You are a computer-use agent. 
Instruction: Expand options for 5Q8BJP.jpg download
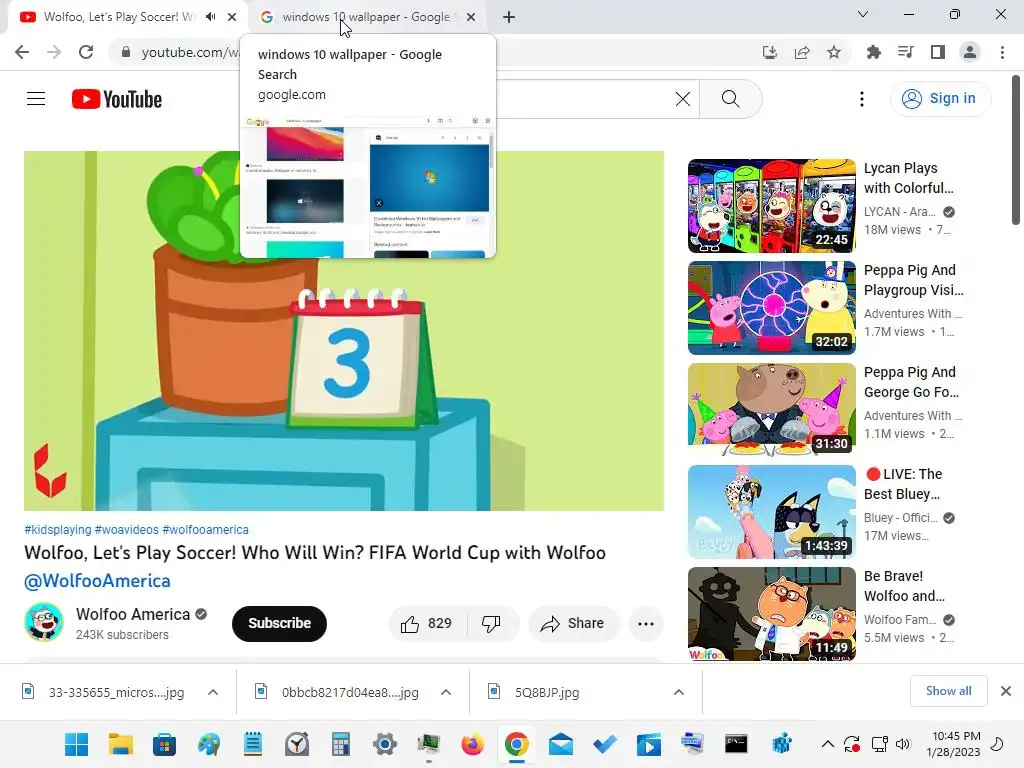tap(679, 692)
